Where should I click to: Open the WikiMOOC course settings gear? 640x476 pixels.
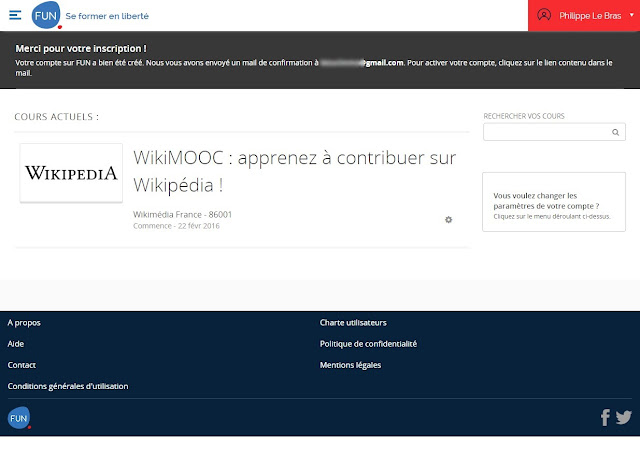point(448,220)
